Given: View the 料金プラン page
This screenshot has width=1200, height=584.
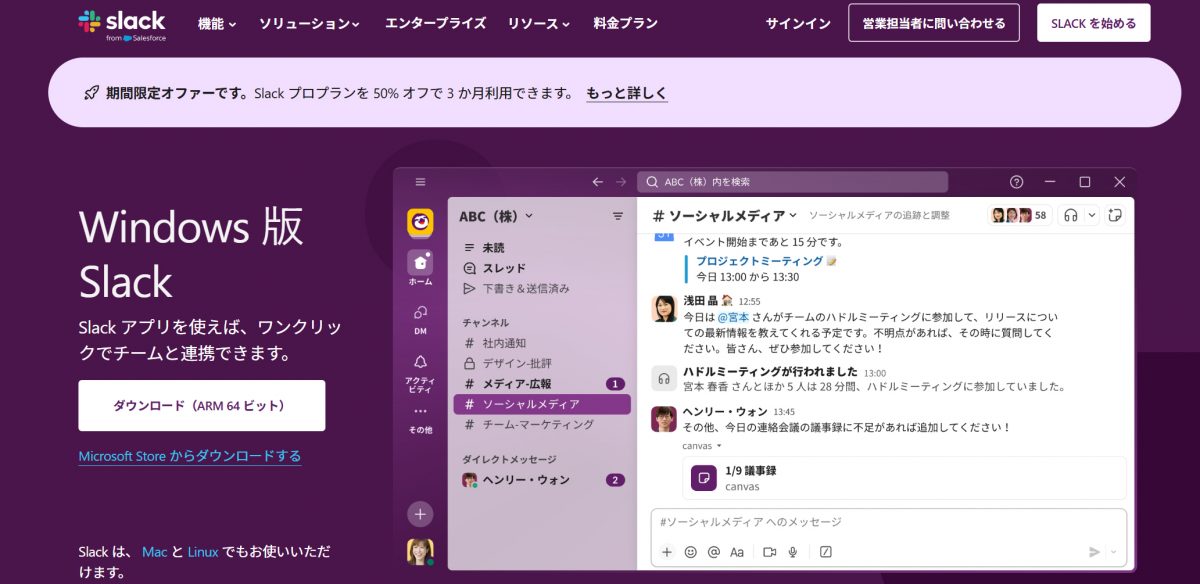Looking at the screenshot, I should (x=625, y=23).
